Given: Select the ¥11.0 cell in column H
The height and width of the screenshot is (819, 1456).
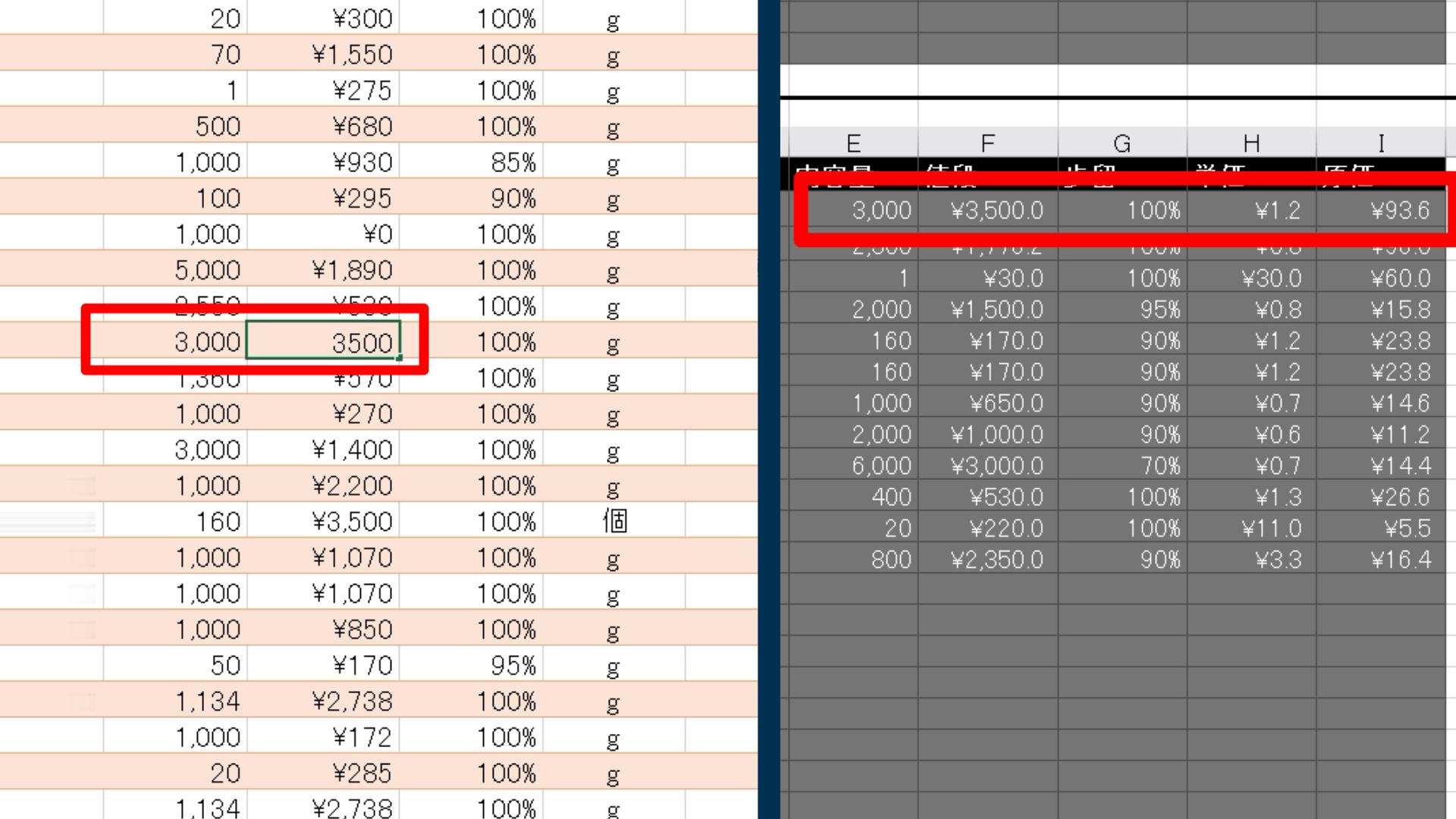Looking at the screenshot, I should pyautogui.click(x=1251, y=528).
